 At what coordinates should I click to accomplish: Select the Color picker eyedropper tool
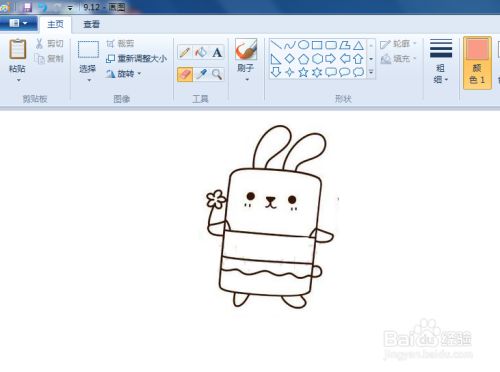[201, 74]
